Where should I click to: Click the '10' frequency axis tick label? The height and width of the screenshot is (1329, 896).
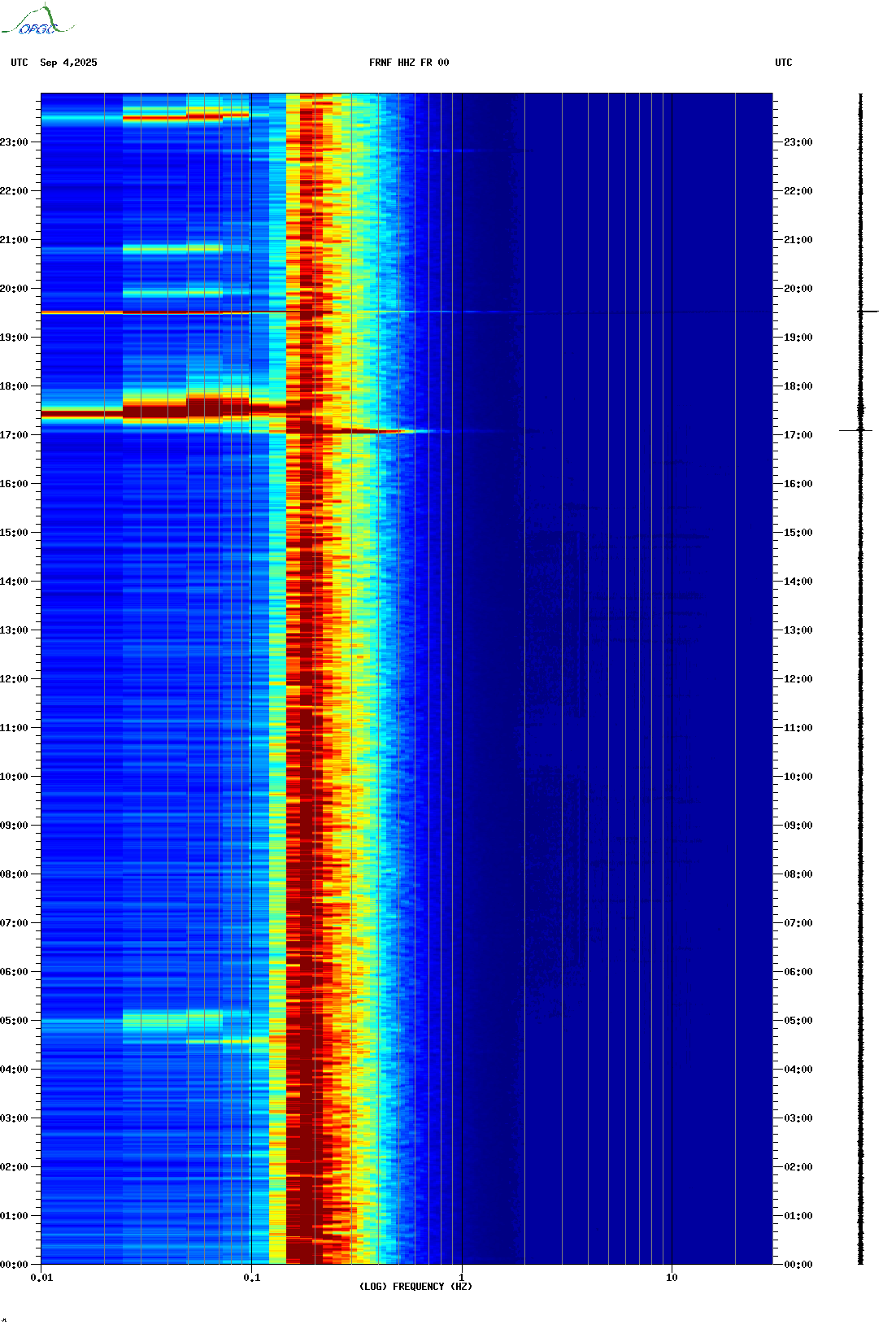(672, 1278)
